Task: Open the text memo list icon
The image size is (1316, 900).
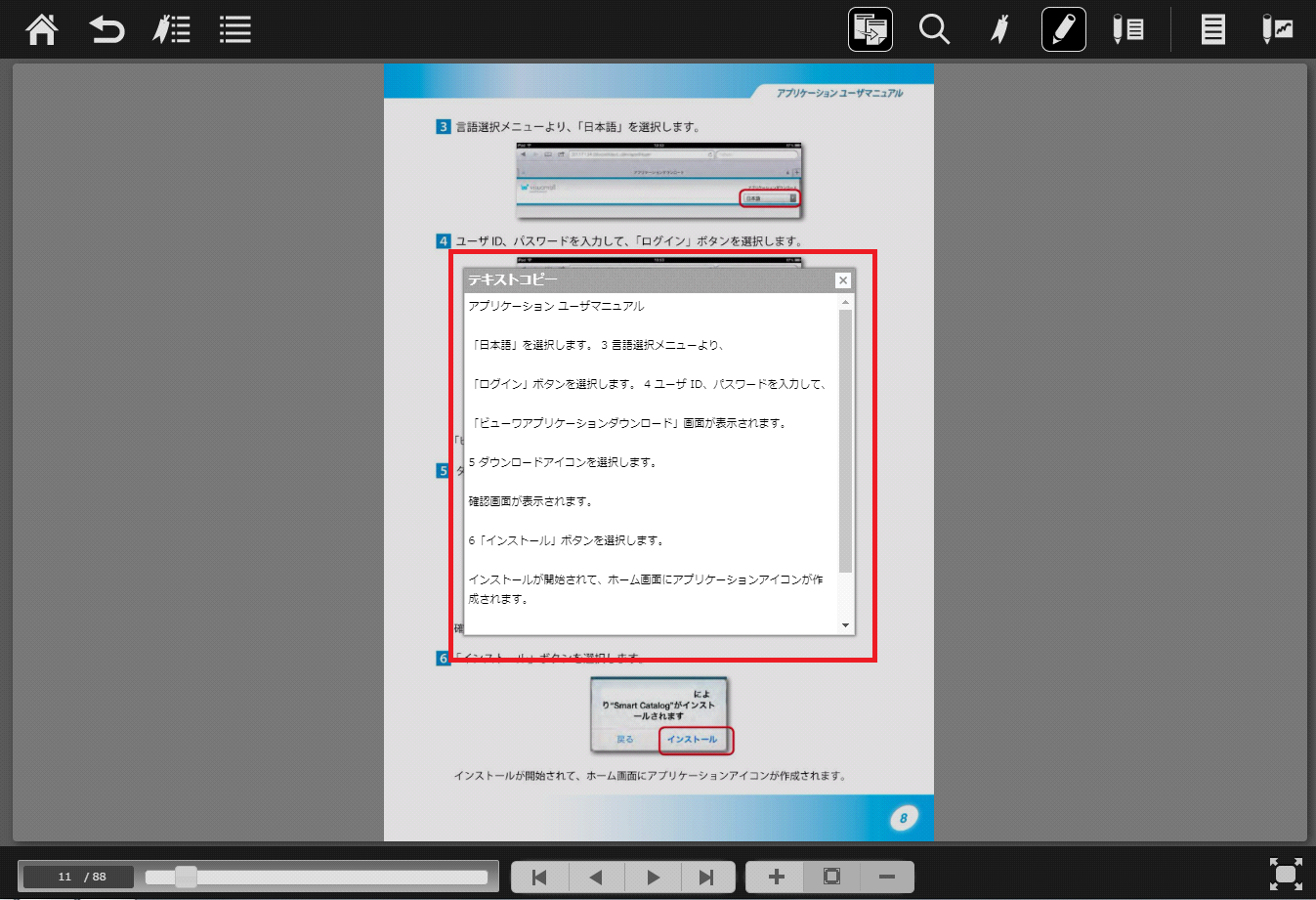Action: click(x=1212, y=29)
